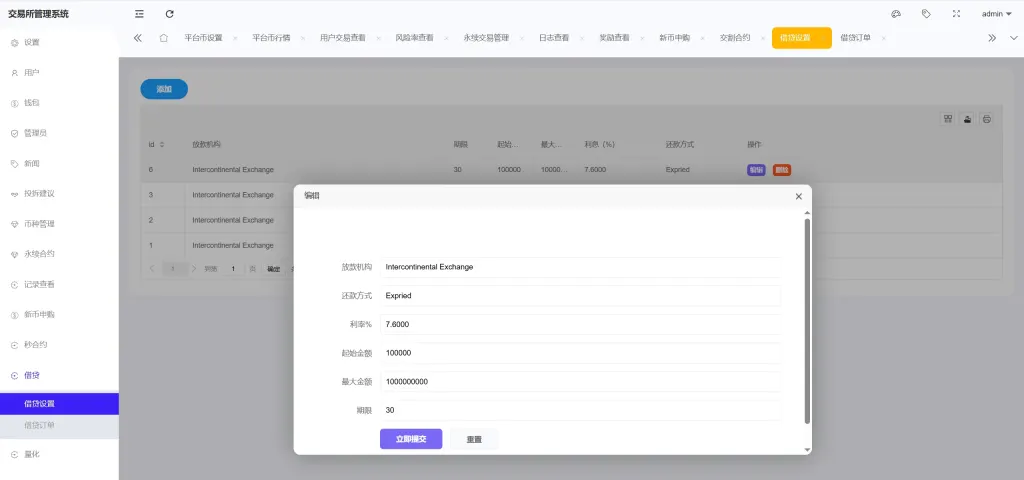The height and width of the screenshot is (480, 1024).
Task: Switch to the 风险率查看 tab
Action: tap(415, 38)
